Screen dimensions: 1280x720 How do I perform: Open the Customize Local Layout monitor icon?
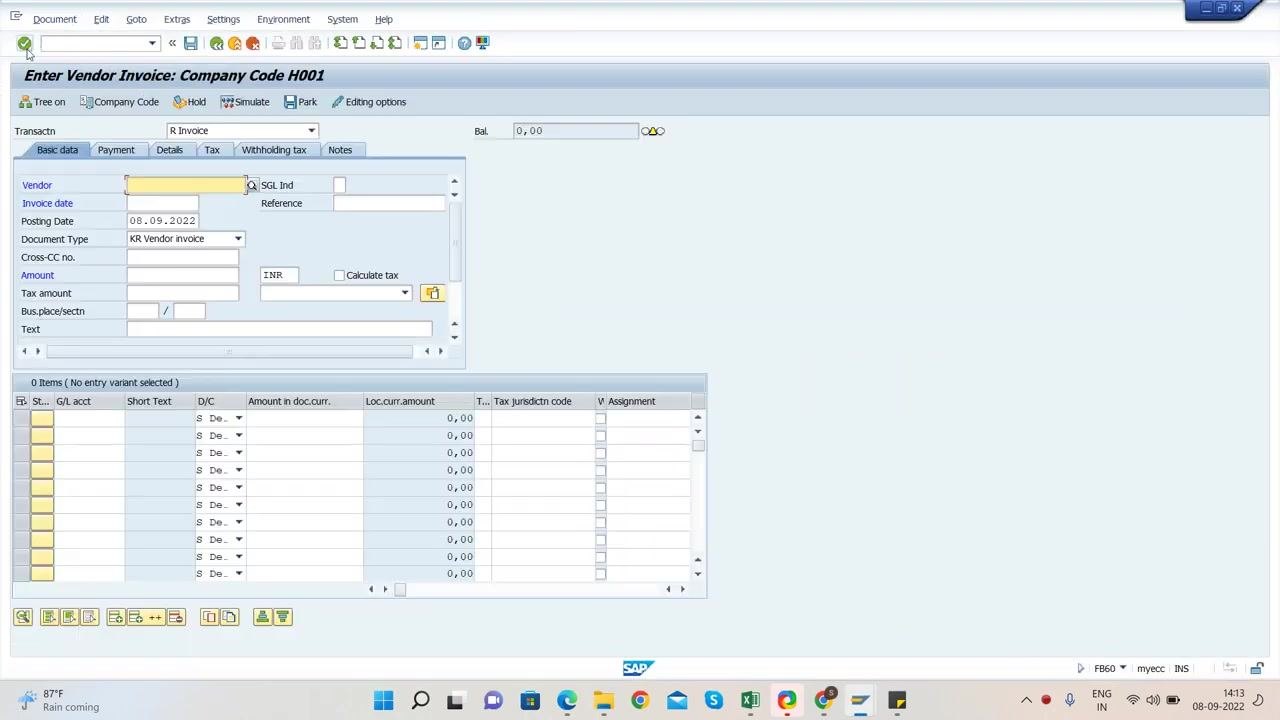click(x=483, y=43)
